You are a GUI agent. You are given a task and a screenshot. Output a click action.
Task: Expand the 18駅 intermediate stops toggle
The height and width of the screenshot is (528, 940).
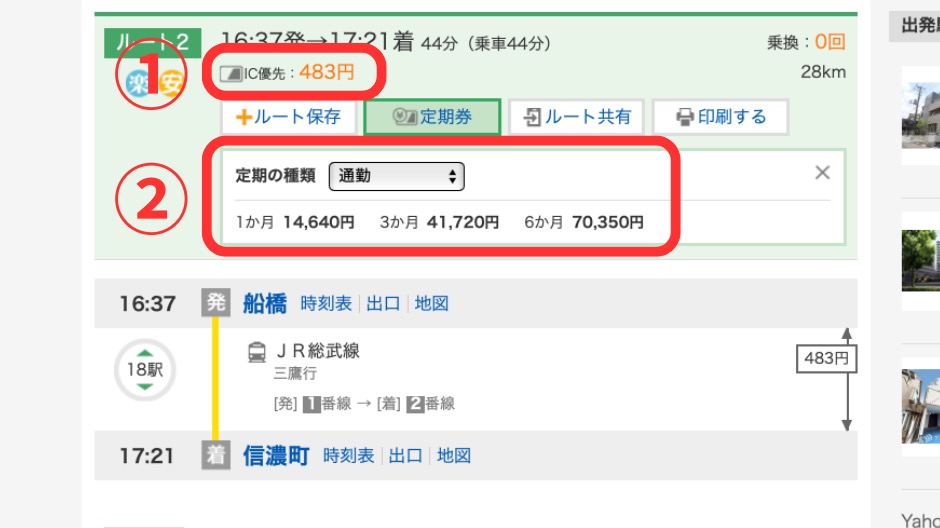click(144, 370)
